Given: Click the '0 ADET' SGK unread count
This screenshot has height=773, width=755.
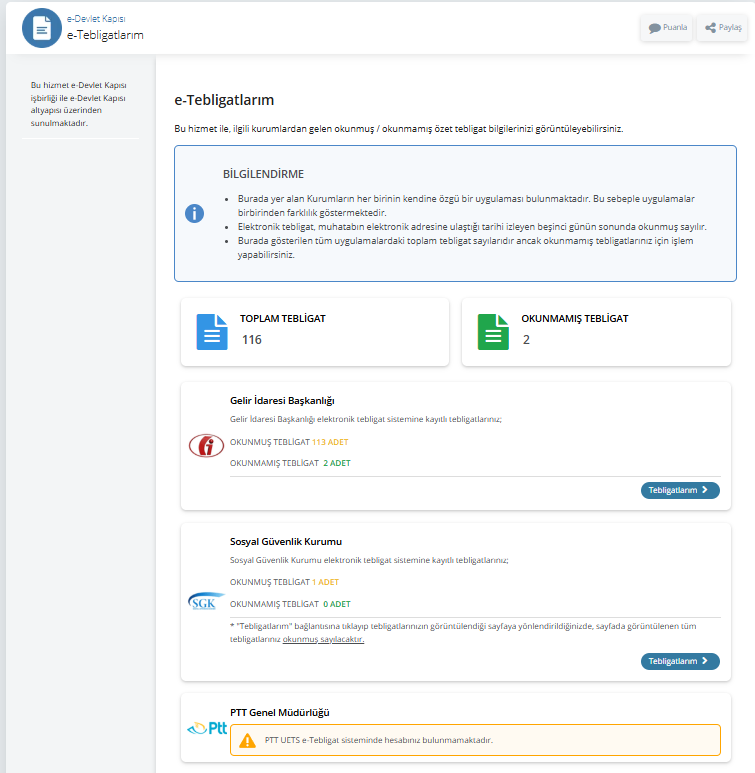Looking at the screenshot, I should click(337, 604).
